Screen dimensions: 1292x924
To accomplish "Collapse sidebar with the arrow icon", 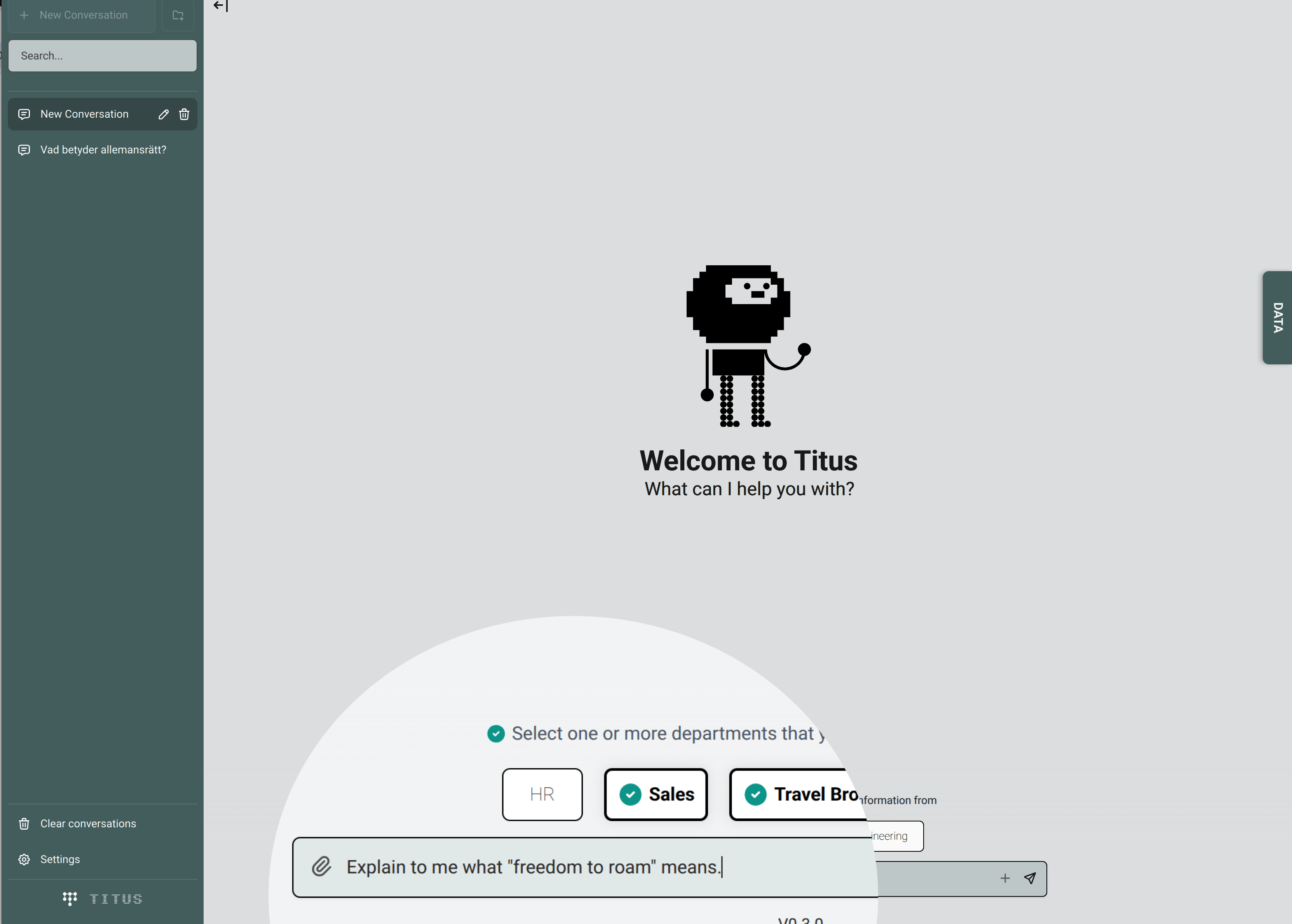I will tap(220, 6).
